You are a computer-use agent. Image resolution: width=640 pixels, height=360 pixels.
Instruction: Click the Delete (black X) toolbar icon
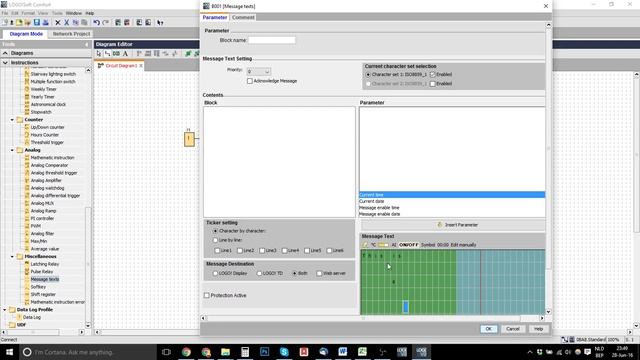point(58,22)
